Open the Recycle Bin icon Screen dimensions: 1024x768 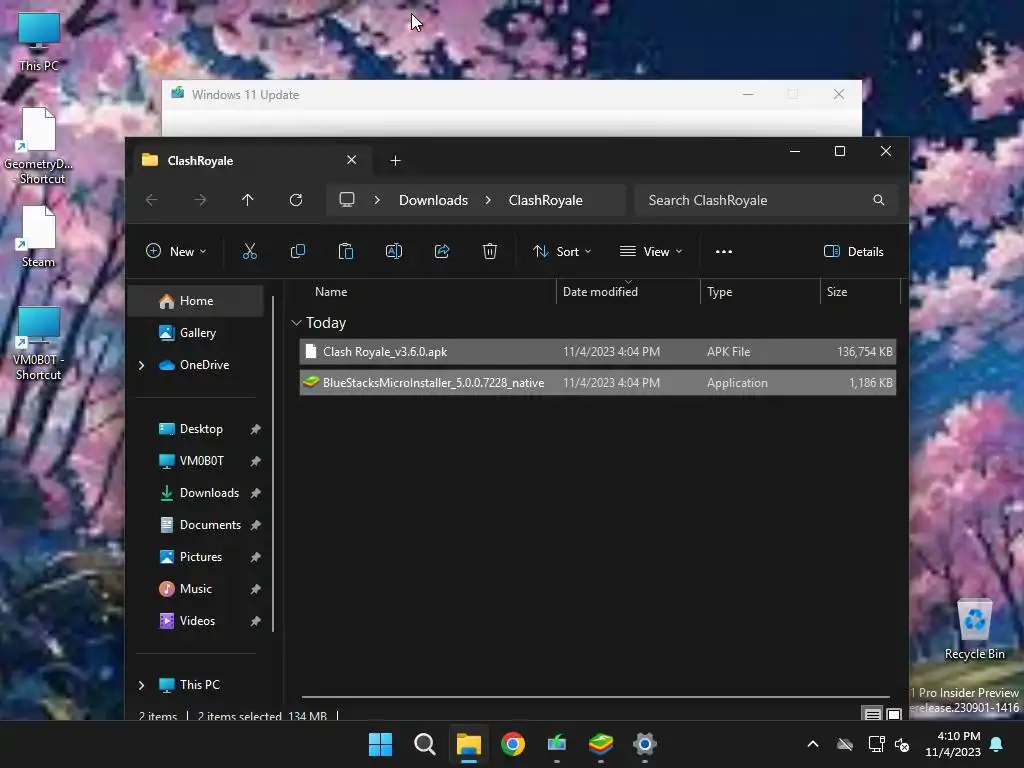[974, 630]
